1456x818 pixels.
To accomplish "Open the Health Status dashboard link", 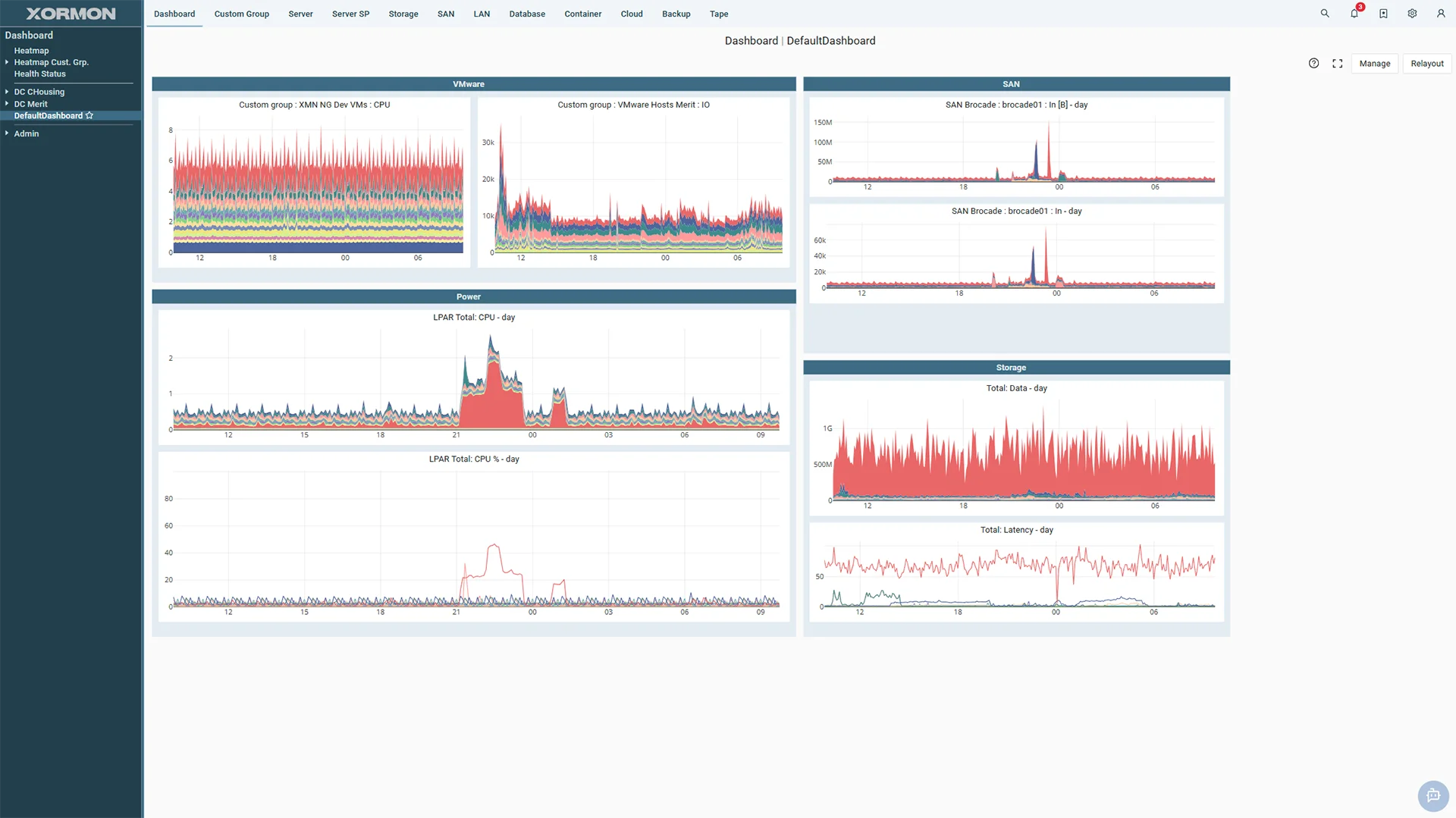I will point(39,74).
